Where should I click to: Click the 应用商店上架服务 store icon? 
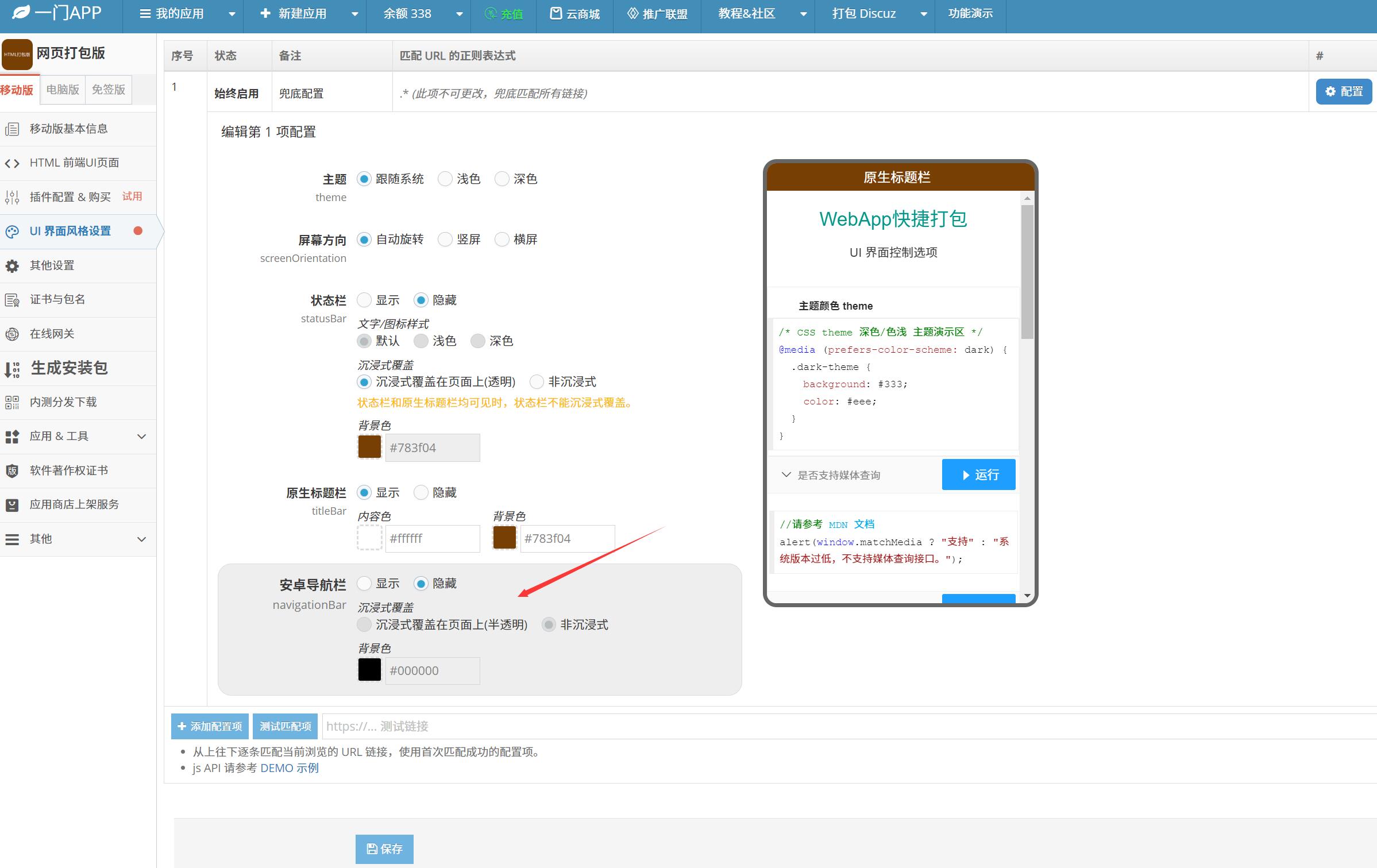click(x=12, y=505)
